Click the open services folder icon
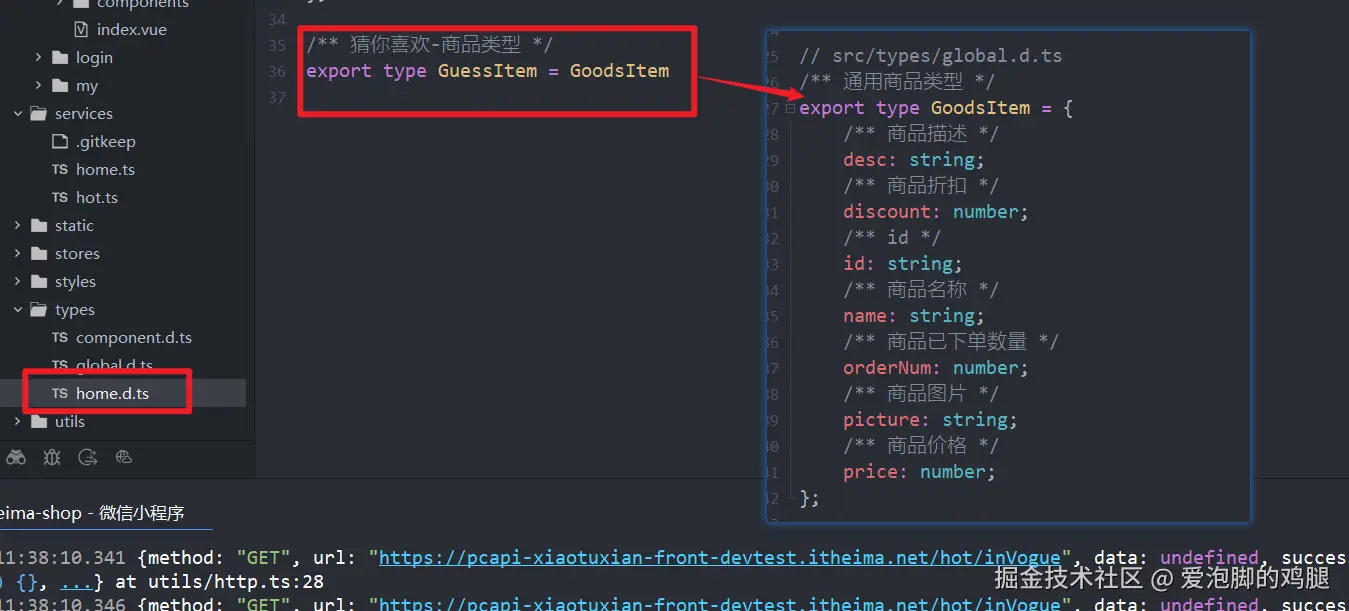 coord(39,114)
